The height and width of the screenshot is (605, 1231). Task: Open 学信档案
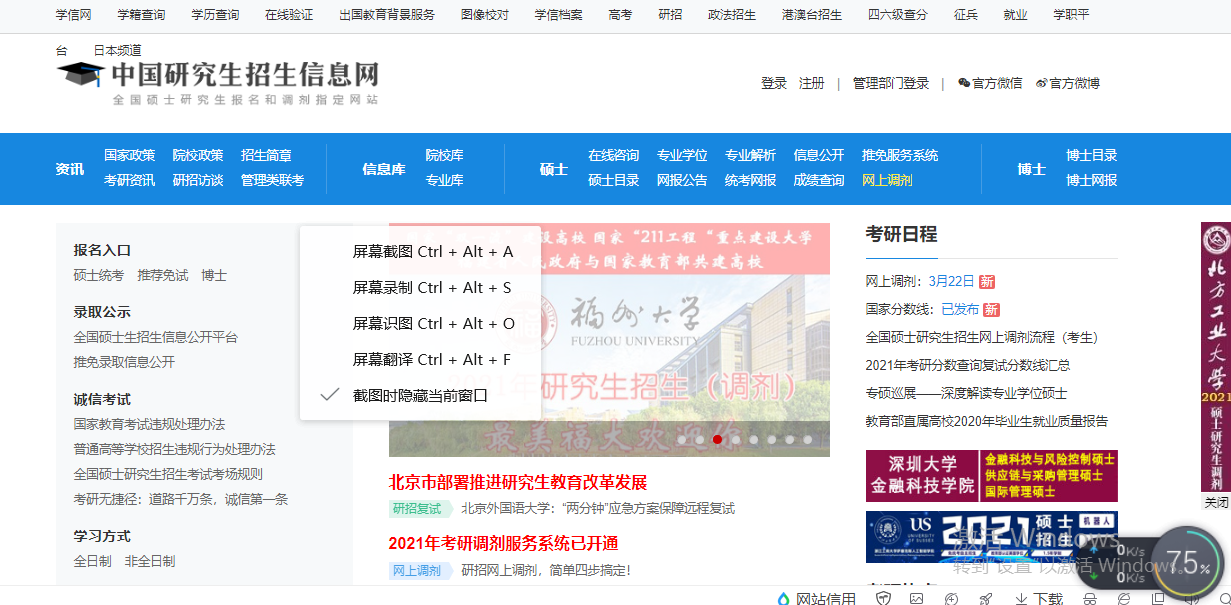[x=558, y=15]
